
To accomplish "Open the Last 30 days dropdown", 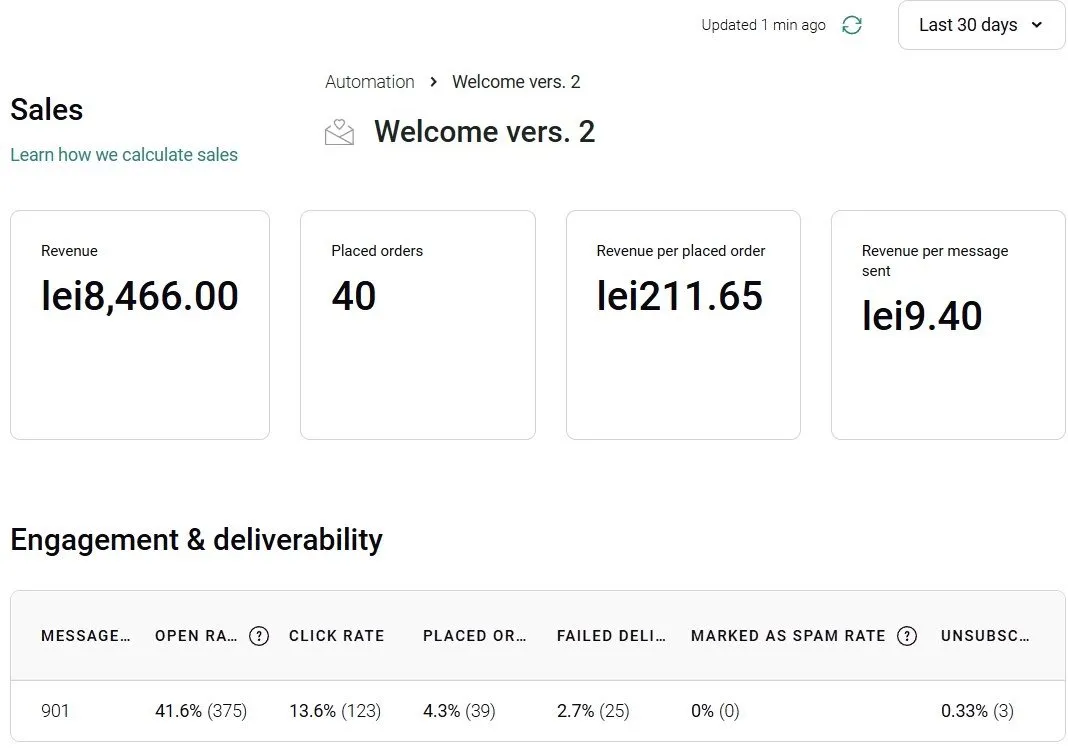I will 980,25.
